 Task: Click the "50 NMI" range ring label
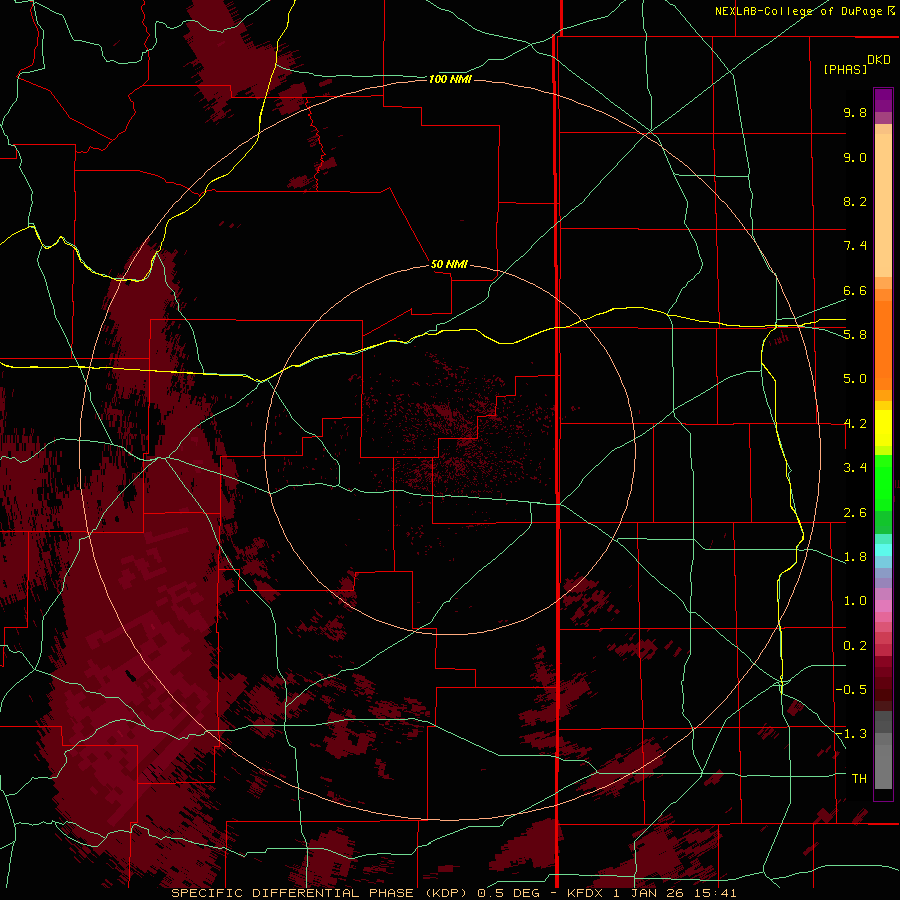(449, 264)
